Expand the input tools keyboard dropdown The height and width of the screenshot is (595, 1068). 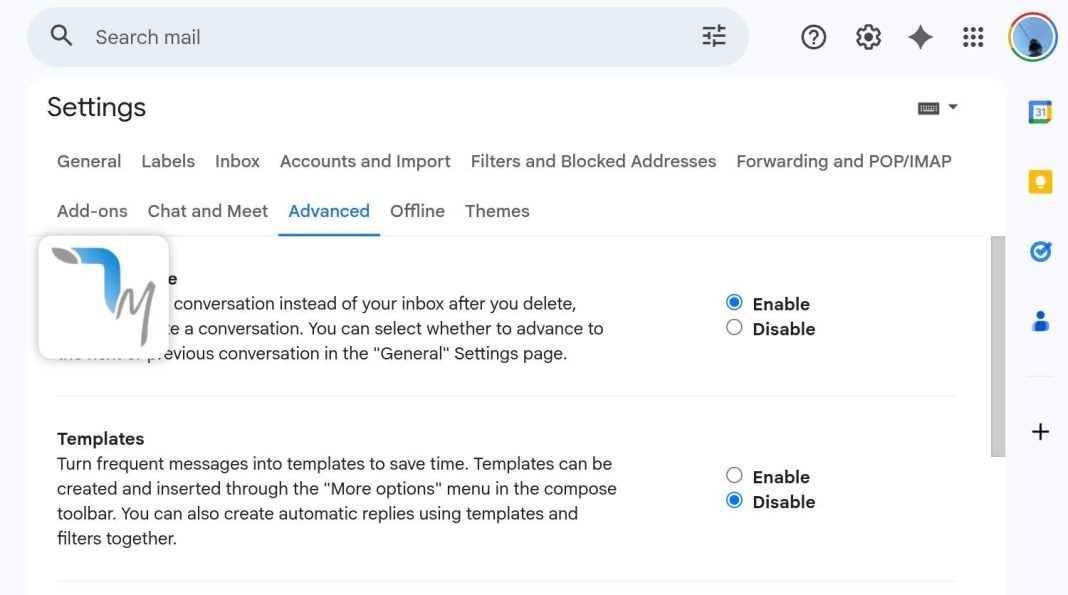[x=952, y=108]
